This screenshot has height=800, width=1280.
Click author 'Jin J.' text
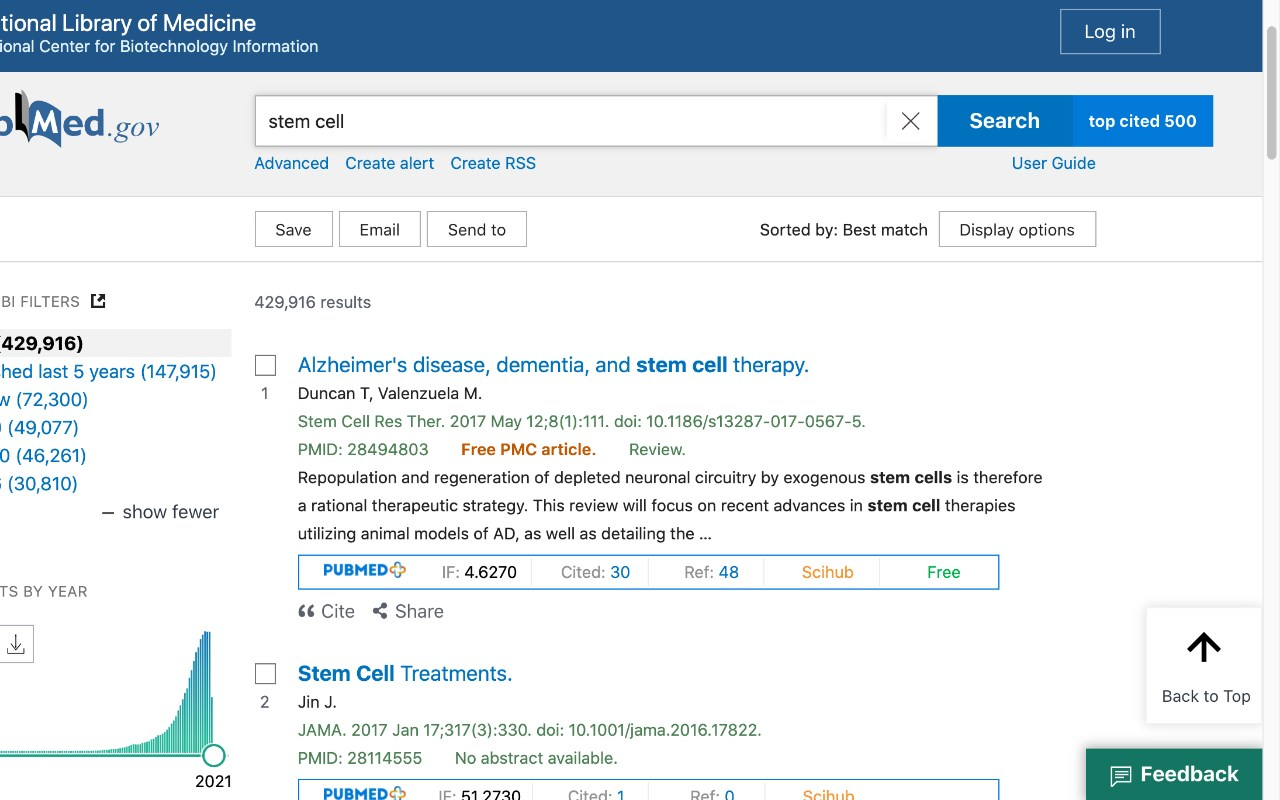317,702
